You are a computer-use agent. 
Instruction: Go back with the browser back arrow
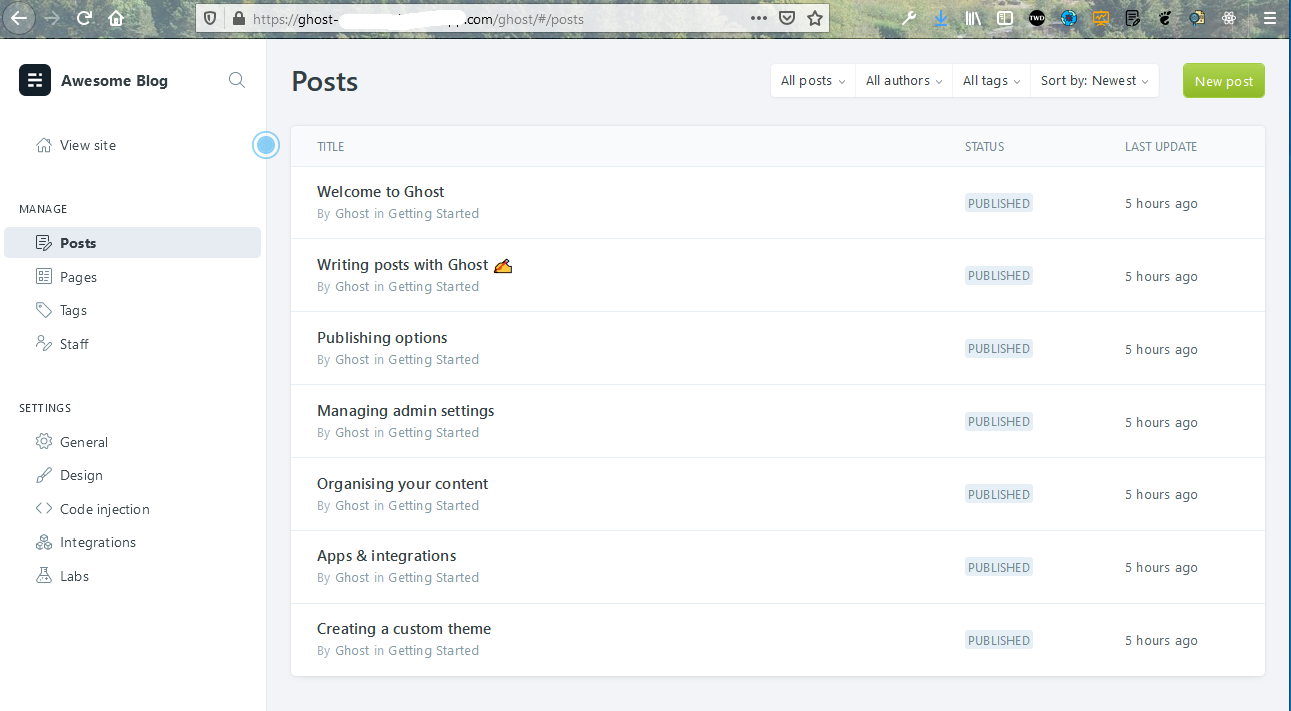[19, 18]
